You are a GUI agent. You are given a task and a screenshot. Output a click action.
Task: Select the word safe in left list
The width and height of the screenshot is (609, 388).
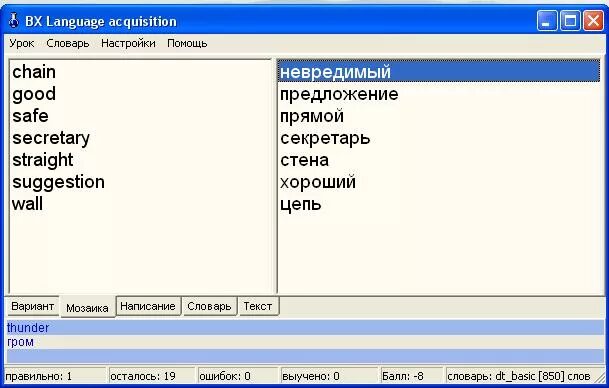click(x=30, y=116)
